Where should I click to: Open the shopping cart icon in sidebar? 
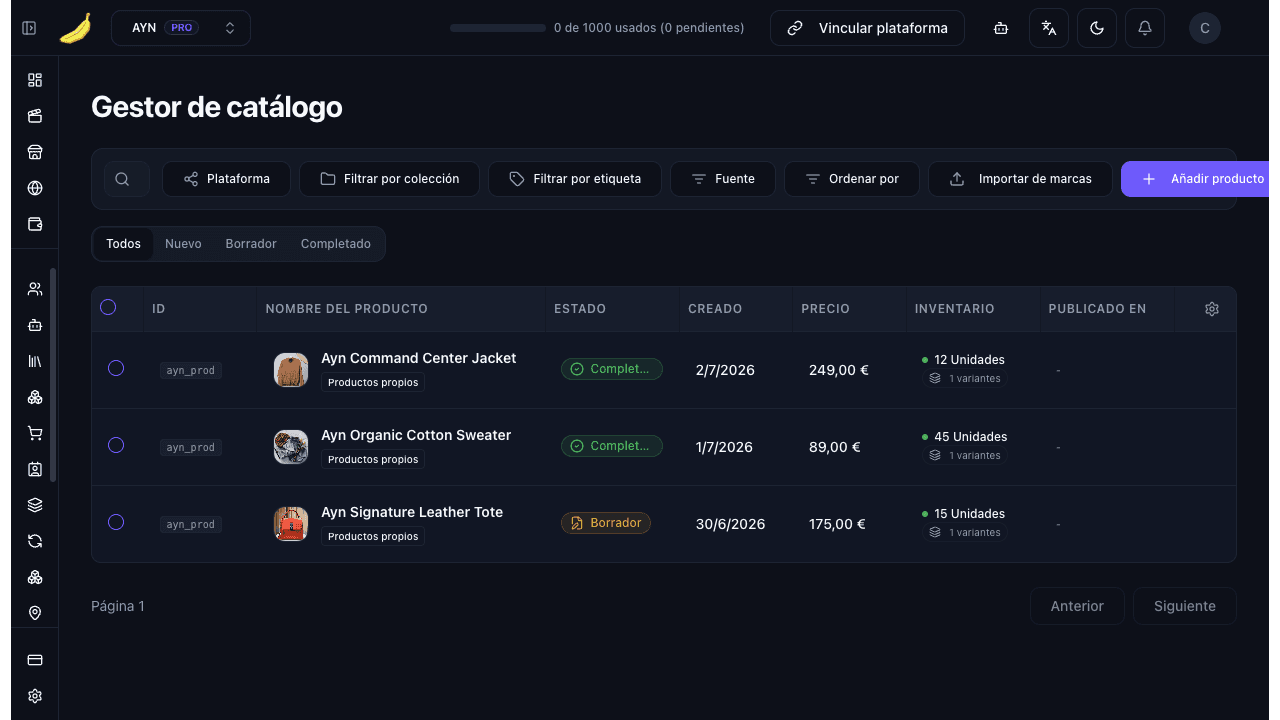35,433
